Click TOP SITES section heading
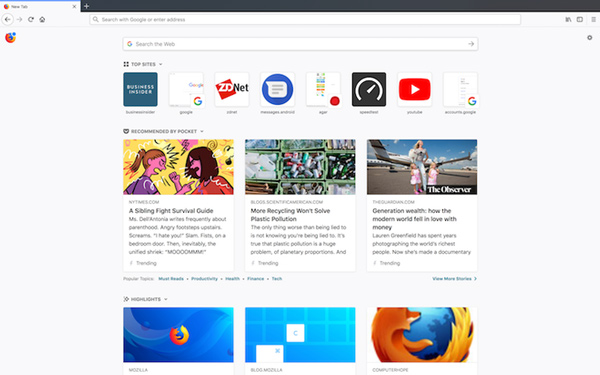Viewport: 600px width, 375px height. click(143, 64)
